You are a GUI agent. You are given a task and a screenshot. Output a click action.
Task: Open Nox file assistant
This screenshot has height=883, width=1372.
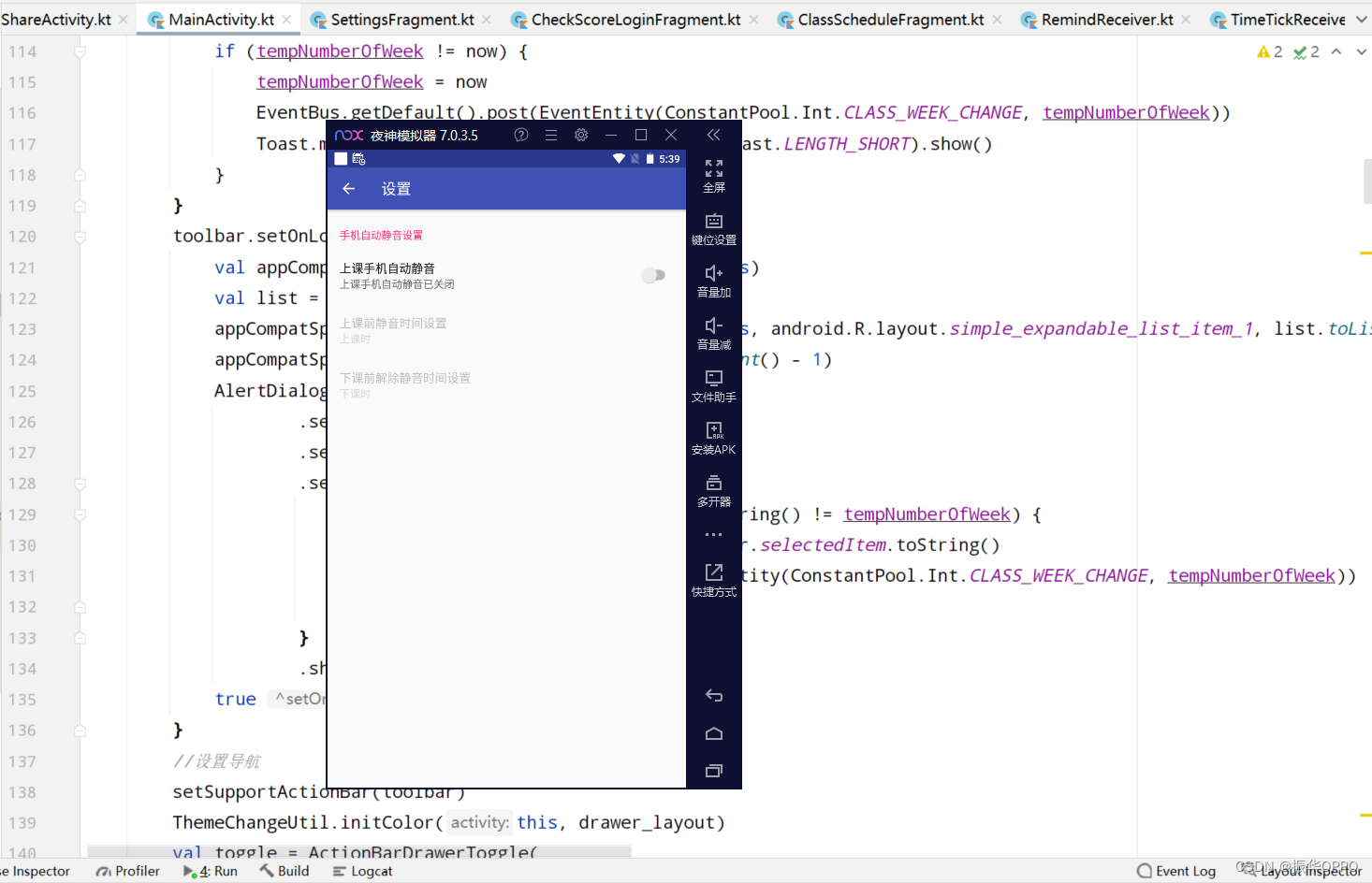pyautogui.click(x=714, y=384)
